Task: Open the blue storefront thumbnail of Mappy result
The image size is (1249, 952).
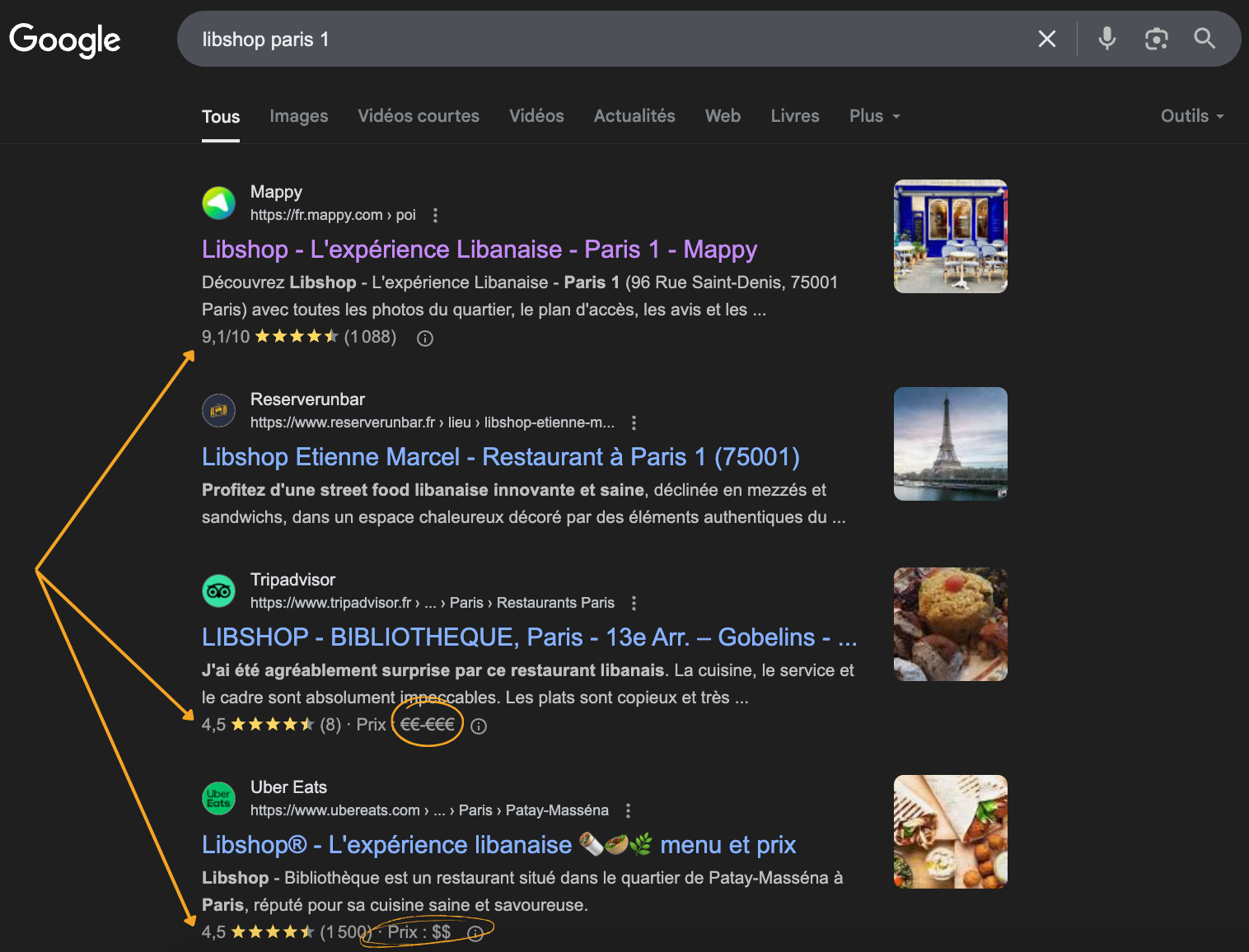Action: tap(951, 236)
